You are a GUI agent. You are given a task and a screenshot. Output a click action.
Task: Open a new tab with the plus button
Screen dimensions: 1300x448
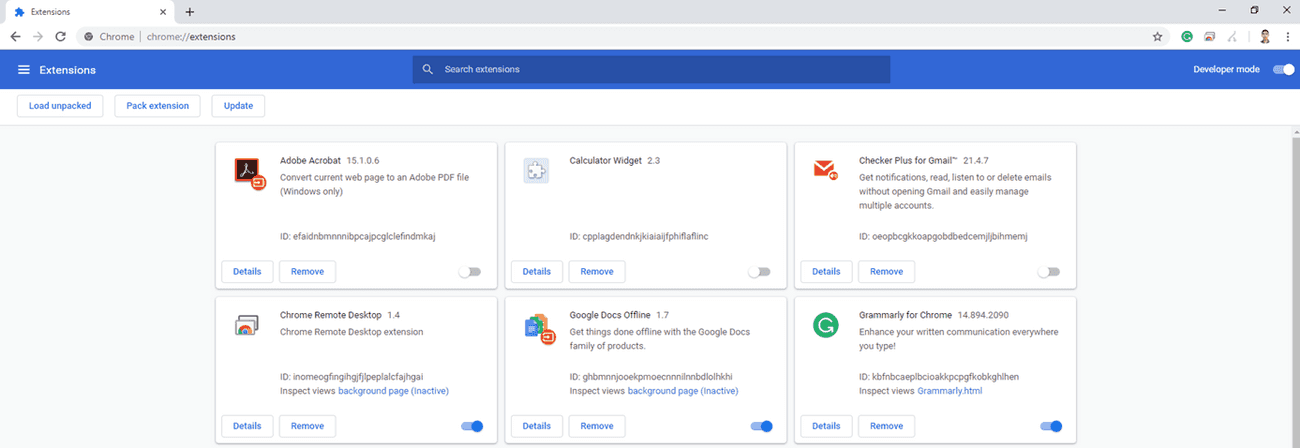click(190, 12)
